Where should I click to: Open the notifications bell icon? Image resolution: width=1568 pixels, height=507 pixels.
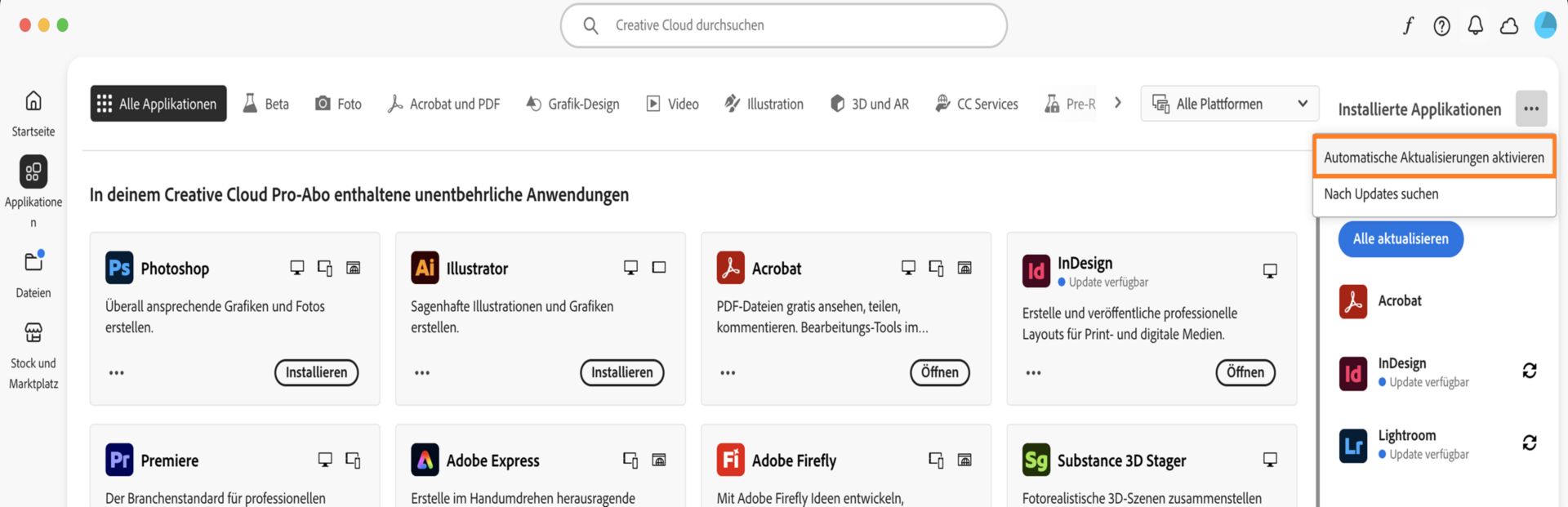click(x=1475, y=26)
